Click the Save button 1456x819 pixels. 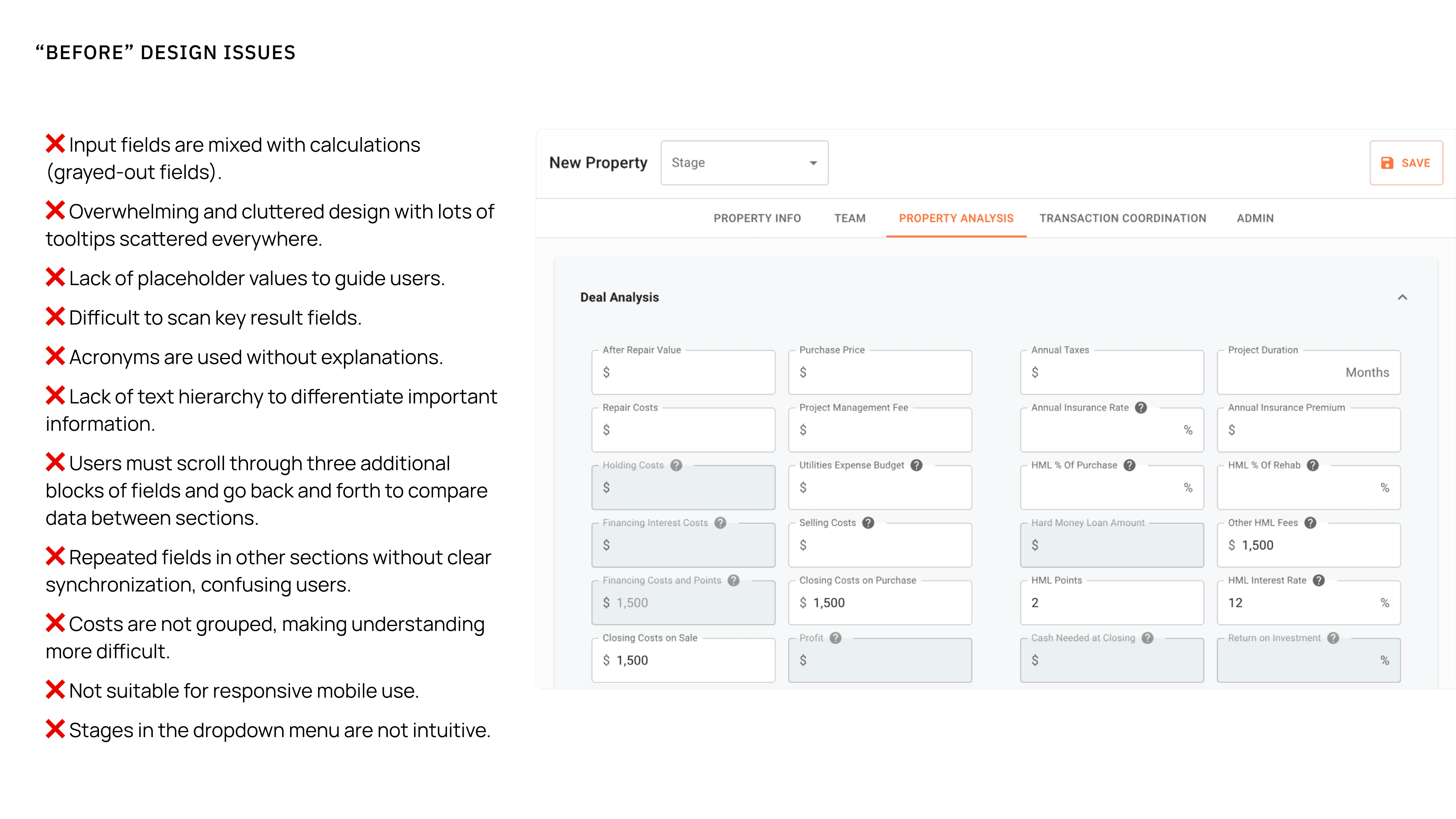pyautogui.click(x=1406, y=163)
